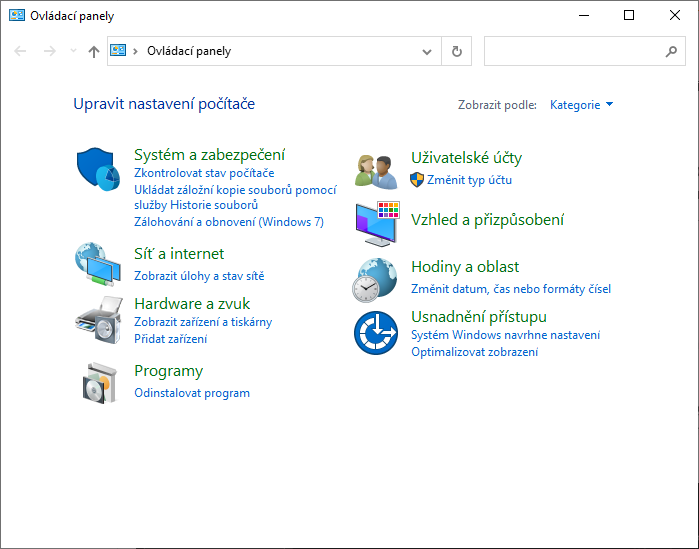Screen dimensions: 699x549
Task: Open the Síť a internet category
Action: pyautogui.click(x=179, y=254)
